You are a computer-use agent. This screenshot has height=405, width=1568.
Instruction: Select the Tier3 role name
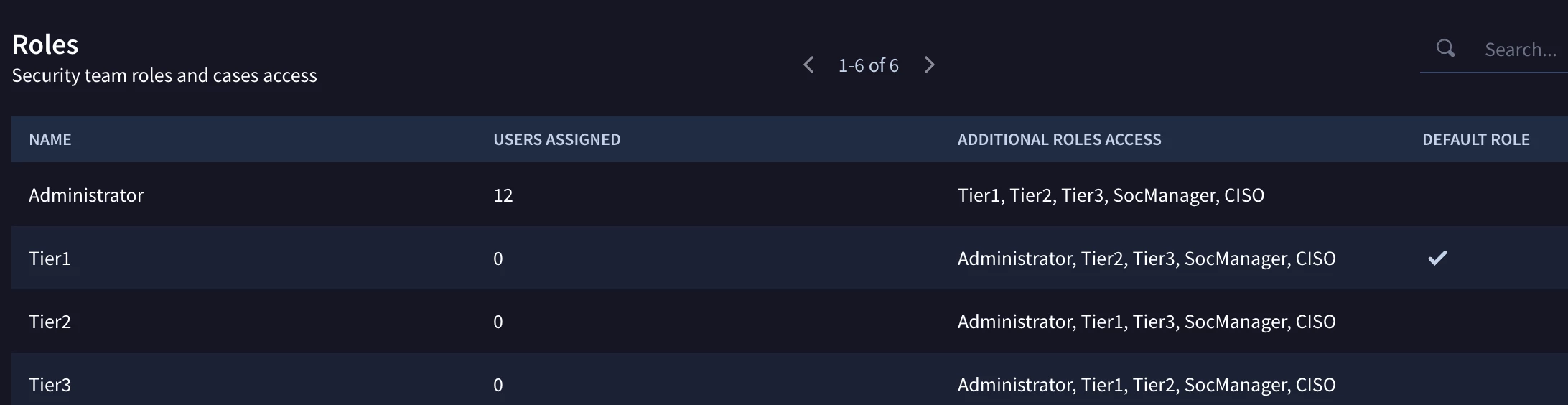tap(50, 385)
